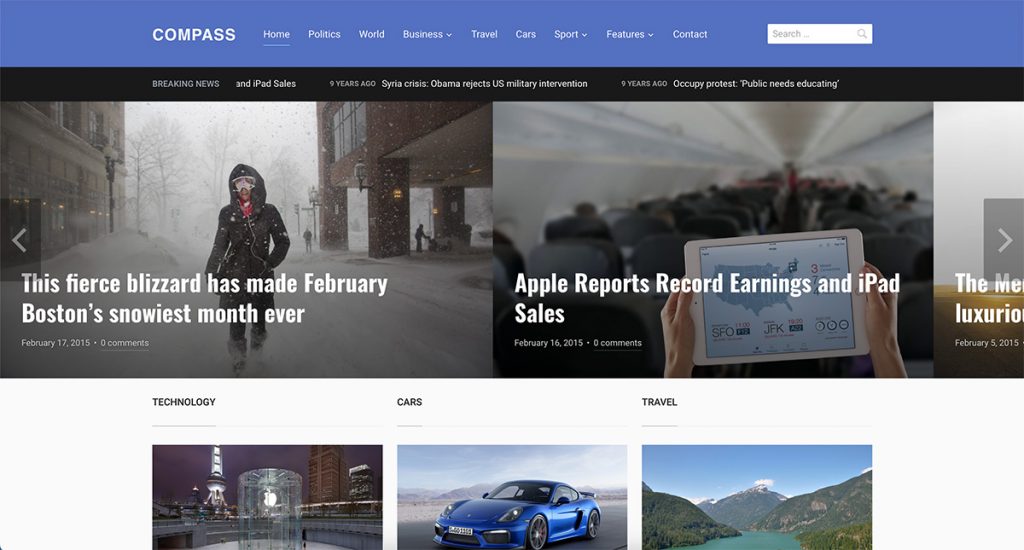This screenshot has height=550, width=1024.
Task: Click the search magnifier icon
Action: click(x=862, y=34)
